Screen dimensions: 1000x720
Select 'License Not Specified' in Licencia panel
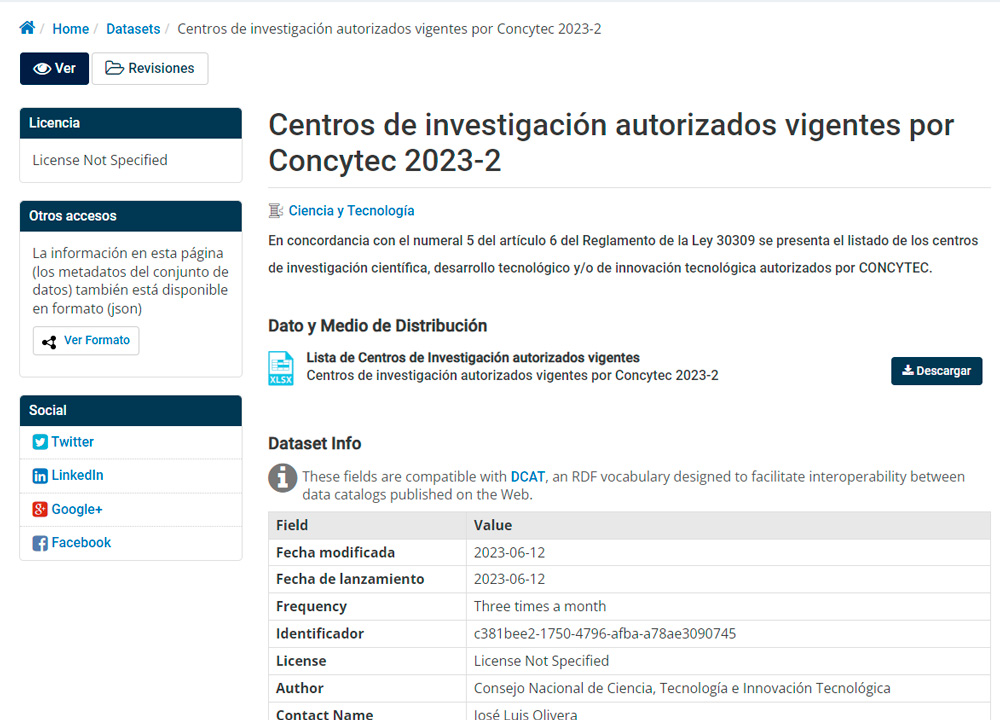[100, 160]
